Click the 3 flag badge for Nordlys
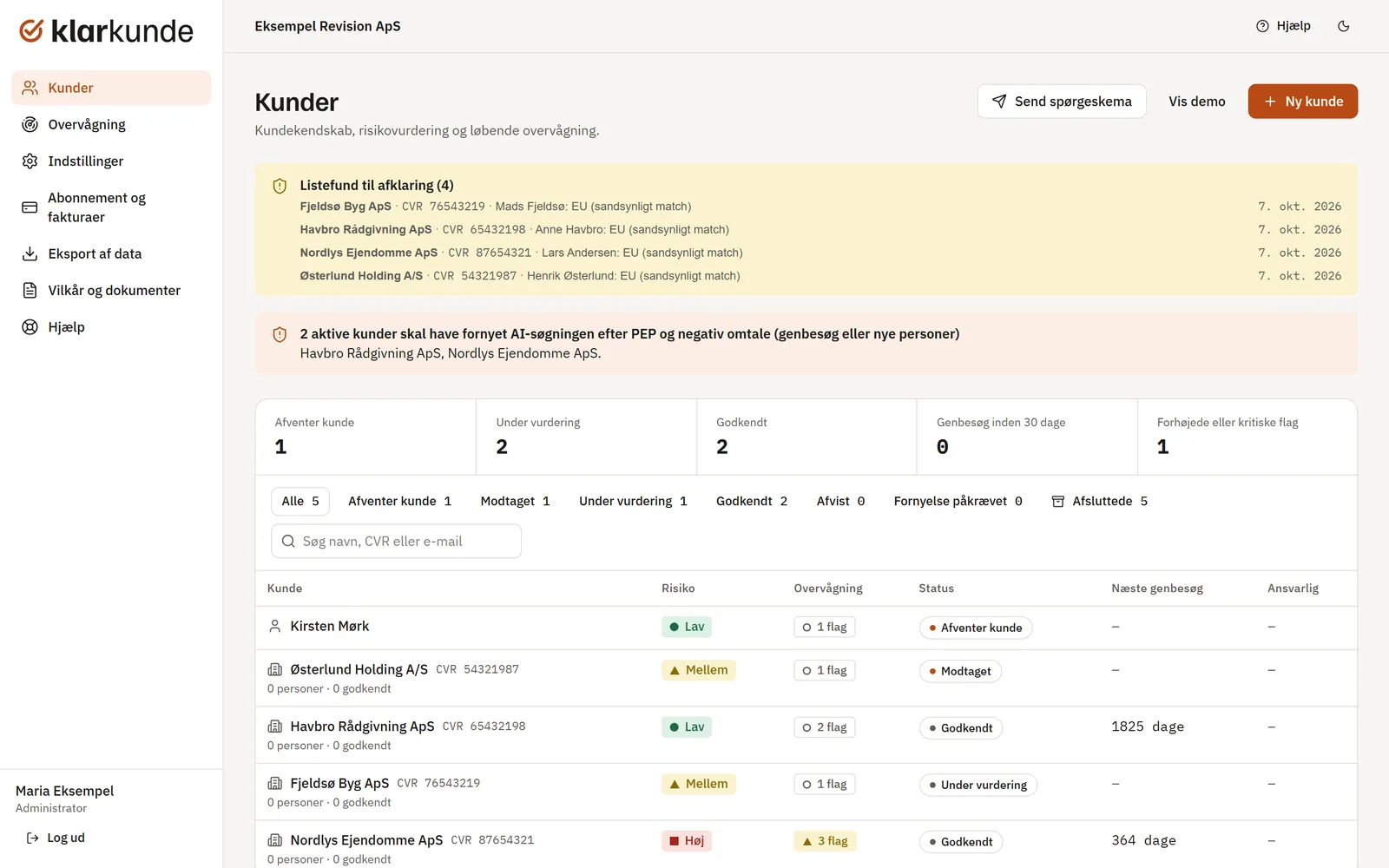The image size is (1389, 868). [x=824, y=841]
